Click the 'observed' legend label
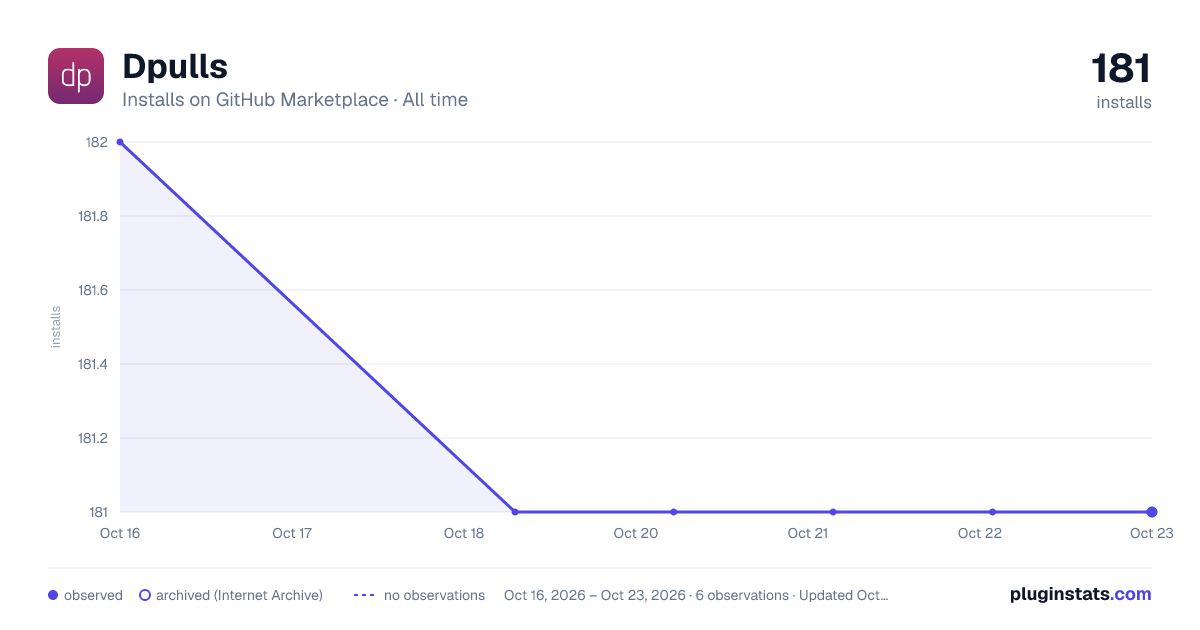Image resolution: width=1200 pixels, height=630 pixels. click(93, 595)
